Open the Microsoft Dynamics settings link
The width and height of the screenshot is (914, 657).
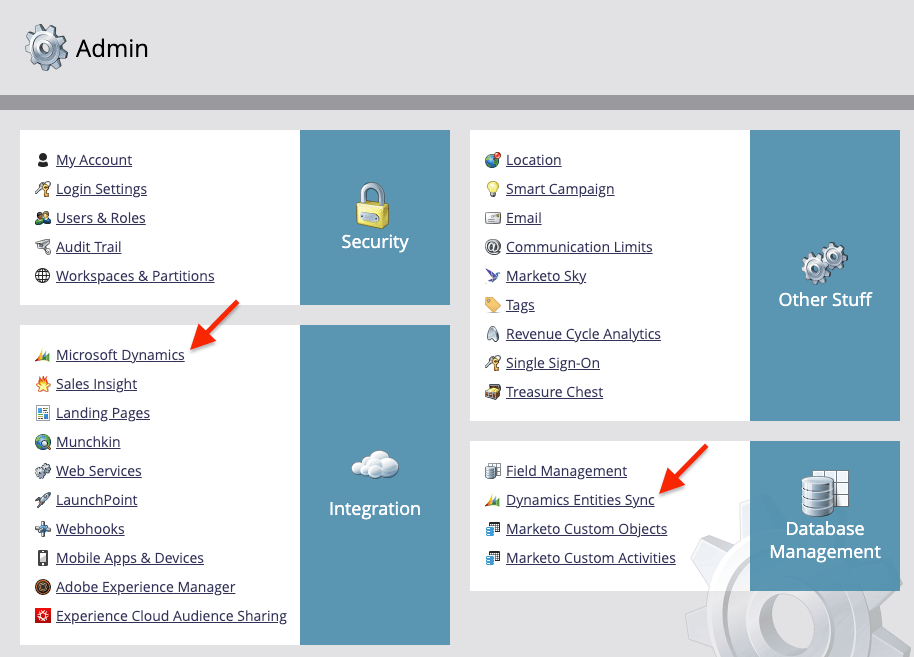(122, 354)
